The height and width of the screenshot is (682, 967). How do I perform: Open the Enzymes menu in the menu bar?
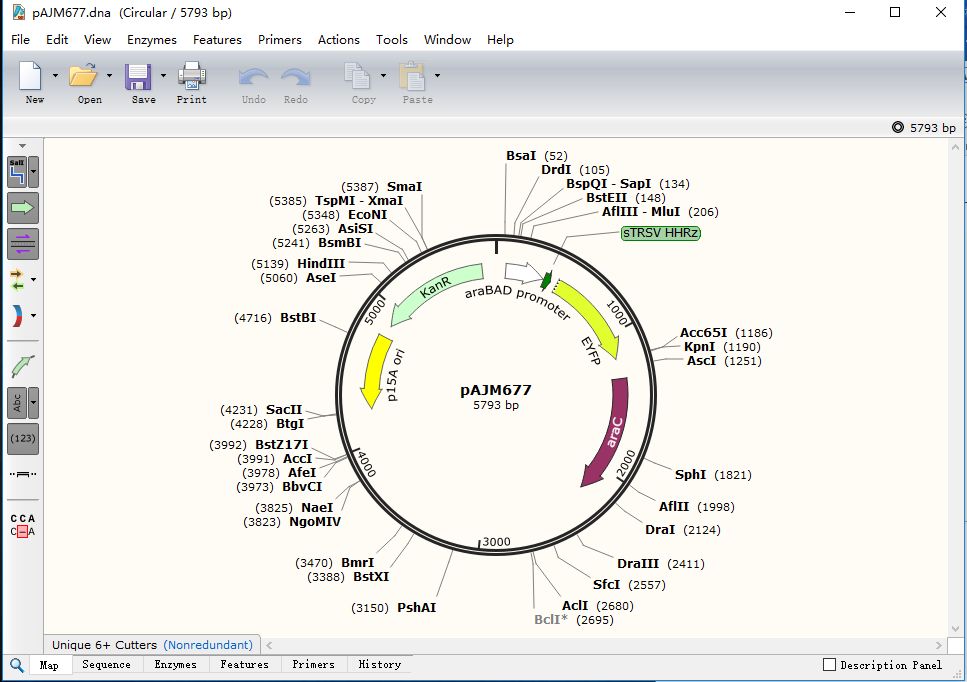tap(152, 39)
